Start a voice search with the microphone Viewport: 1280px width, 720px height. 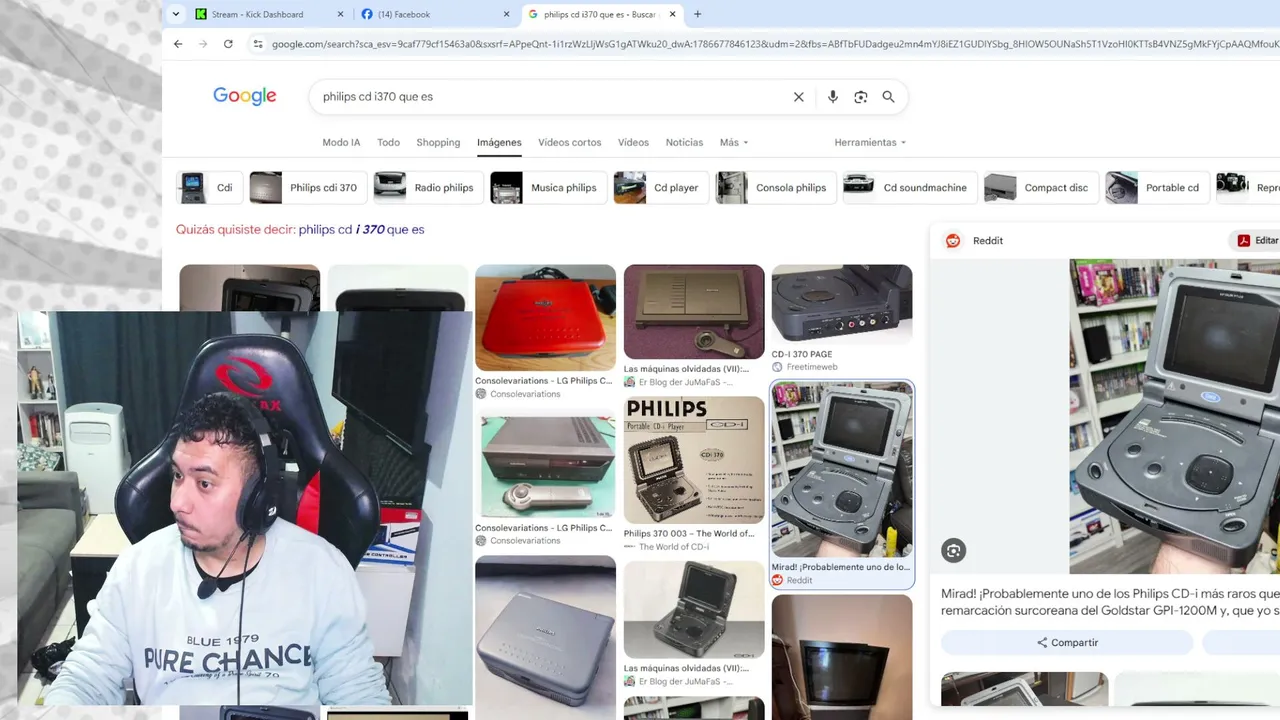coord(833,97)
